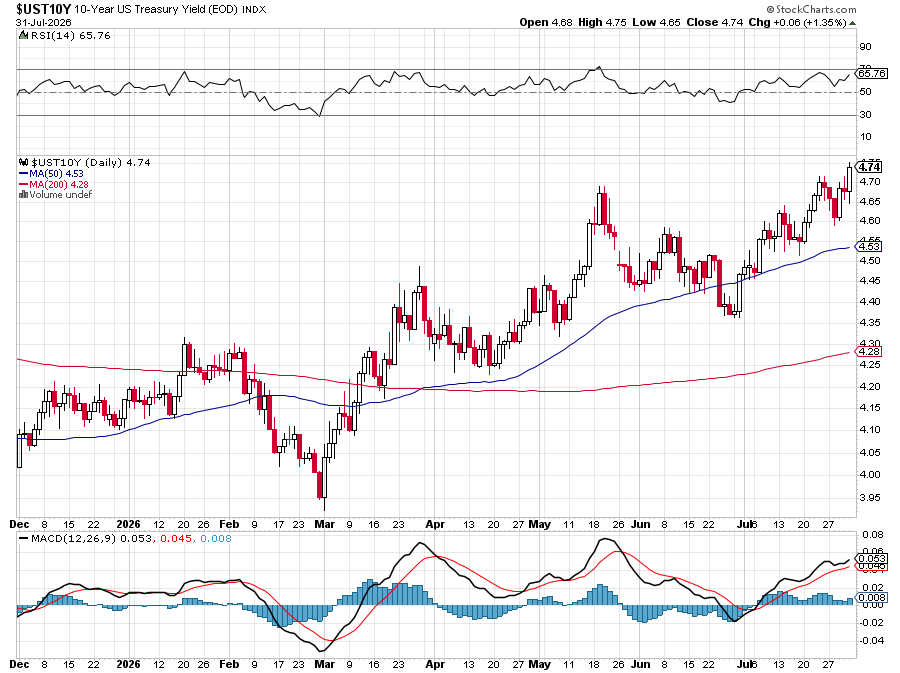Click the 0.008 histogram tag on right axis
Image resolution: width=900 pixels, height=673 pixels.
(872, 598)
